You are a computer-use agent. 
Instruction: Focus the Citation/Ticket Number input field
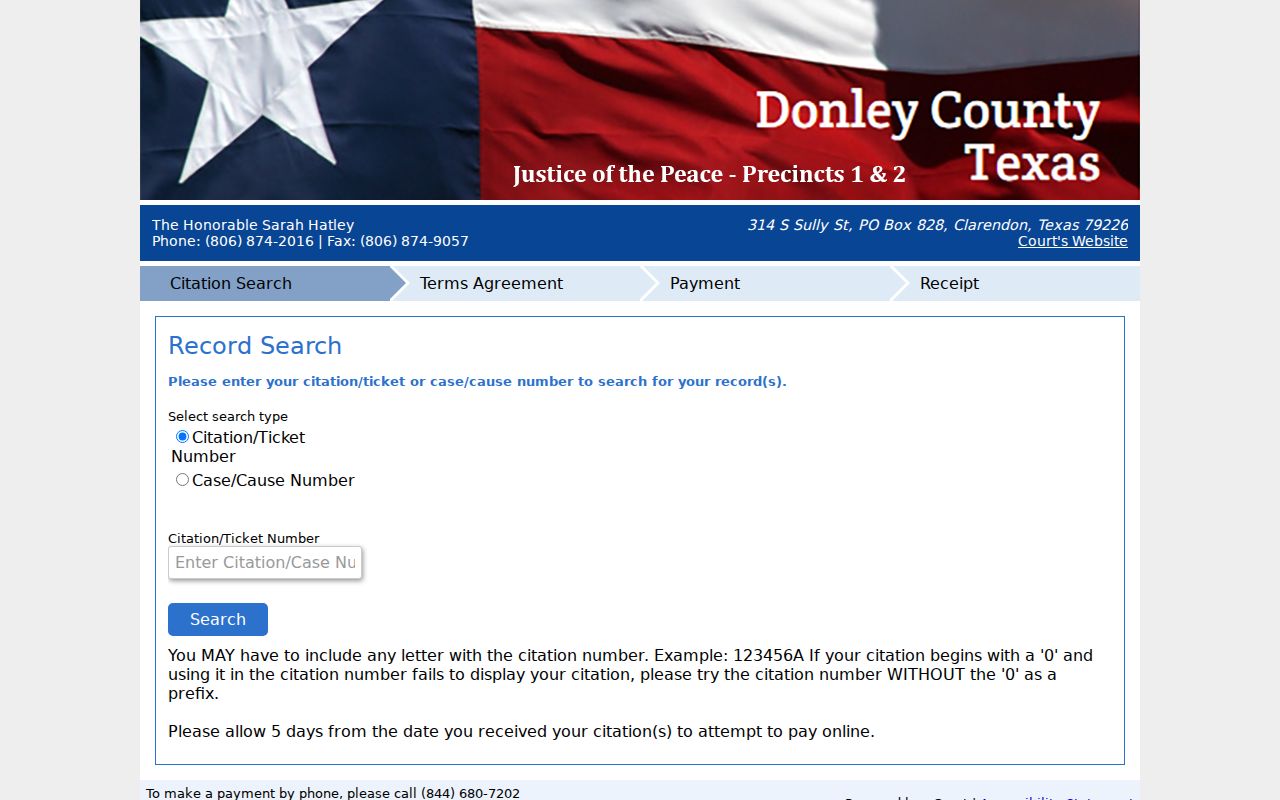[x=265, y=562]
